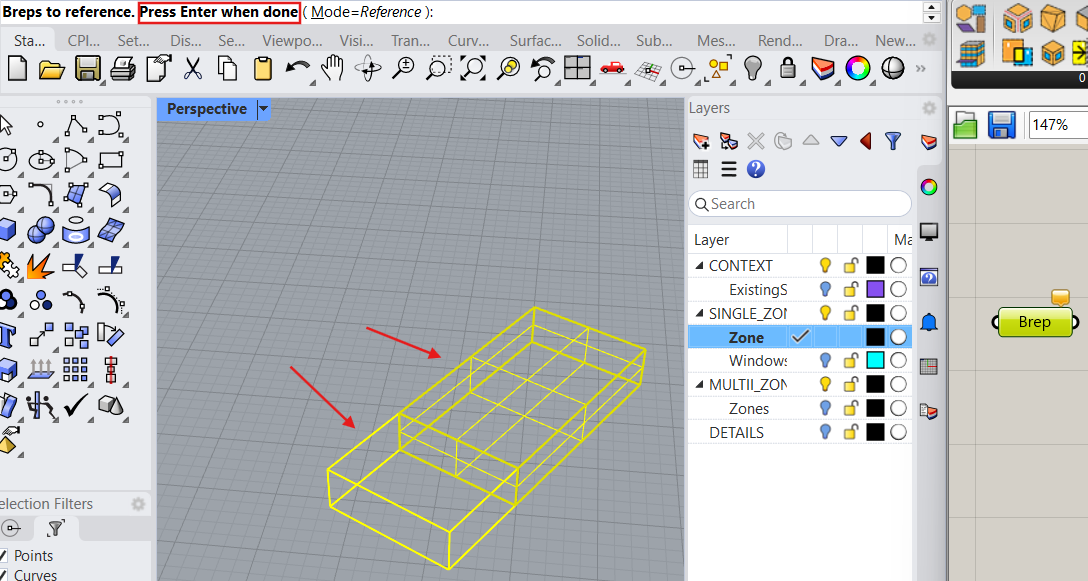This screenshot has width=1088, height=581.
Task: Open the blue Layers help question icon
Action: pos(756,169)
